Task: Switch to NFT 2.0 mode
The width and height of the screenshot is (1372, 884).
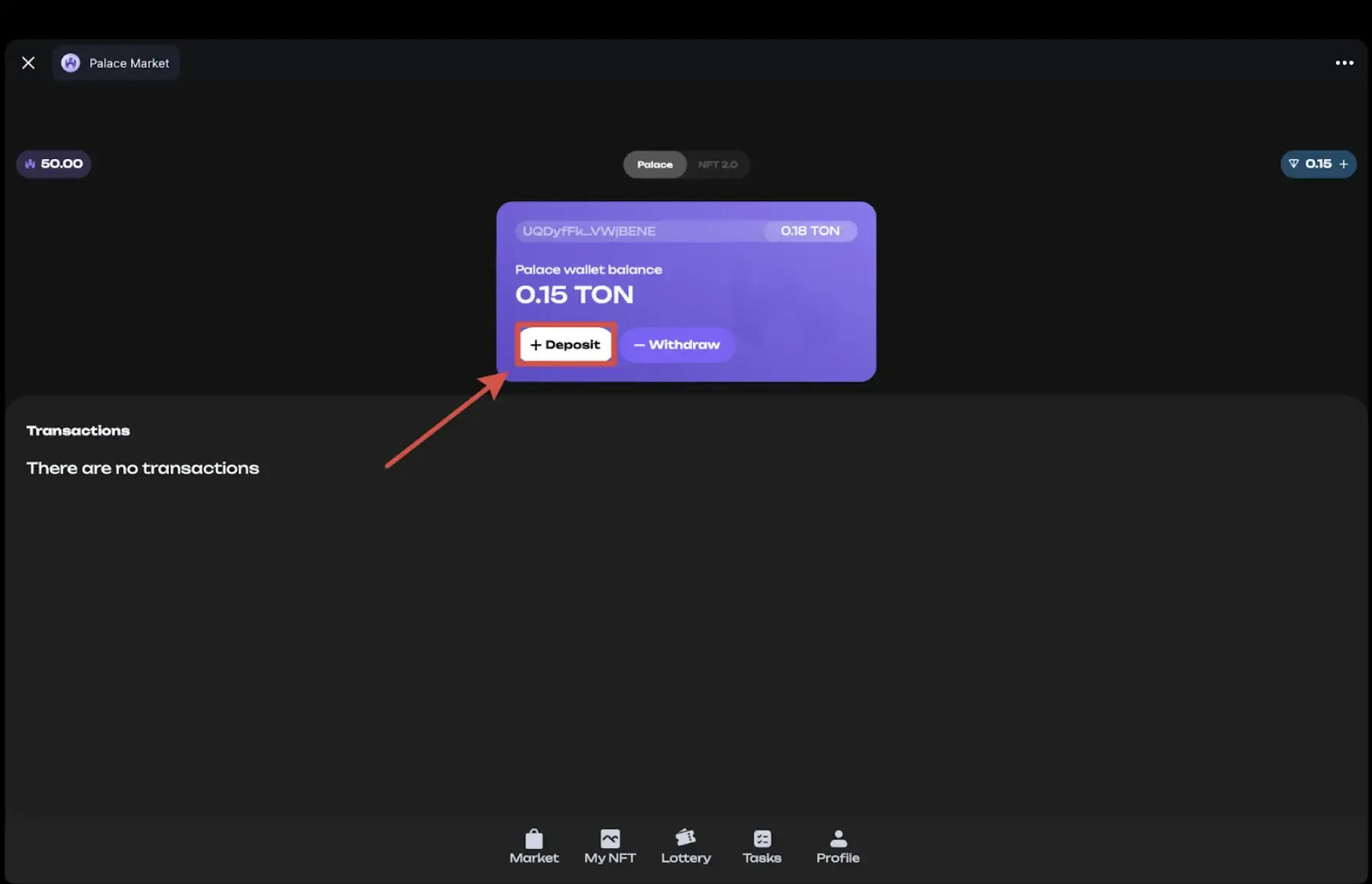Action: point(717,164)
